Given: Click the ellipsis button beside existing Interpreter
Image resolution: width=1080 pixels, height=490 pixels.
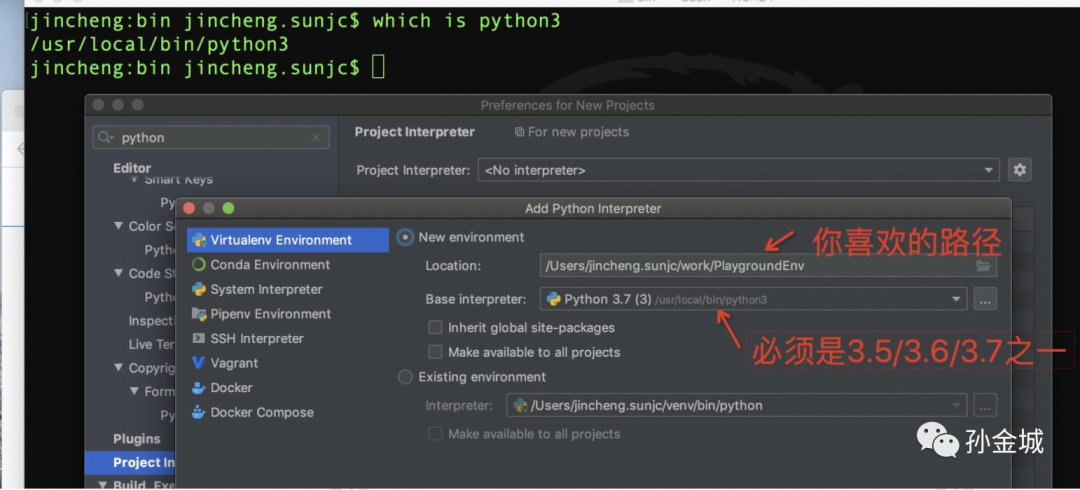Looking at the screenshot, I should (985, 405).
